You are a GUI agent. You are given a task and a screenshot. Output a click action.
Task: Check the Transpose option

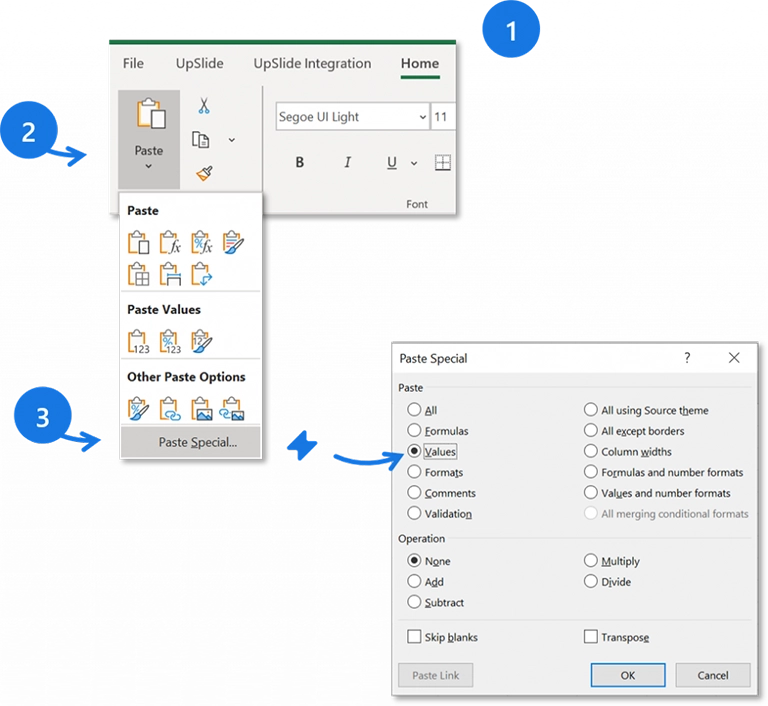591,637
